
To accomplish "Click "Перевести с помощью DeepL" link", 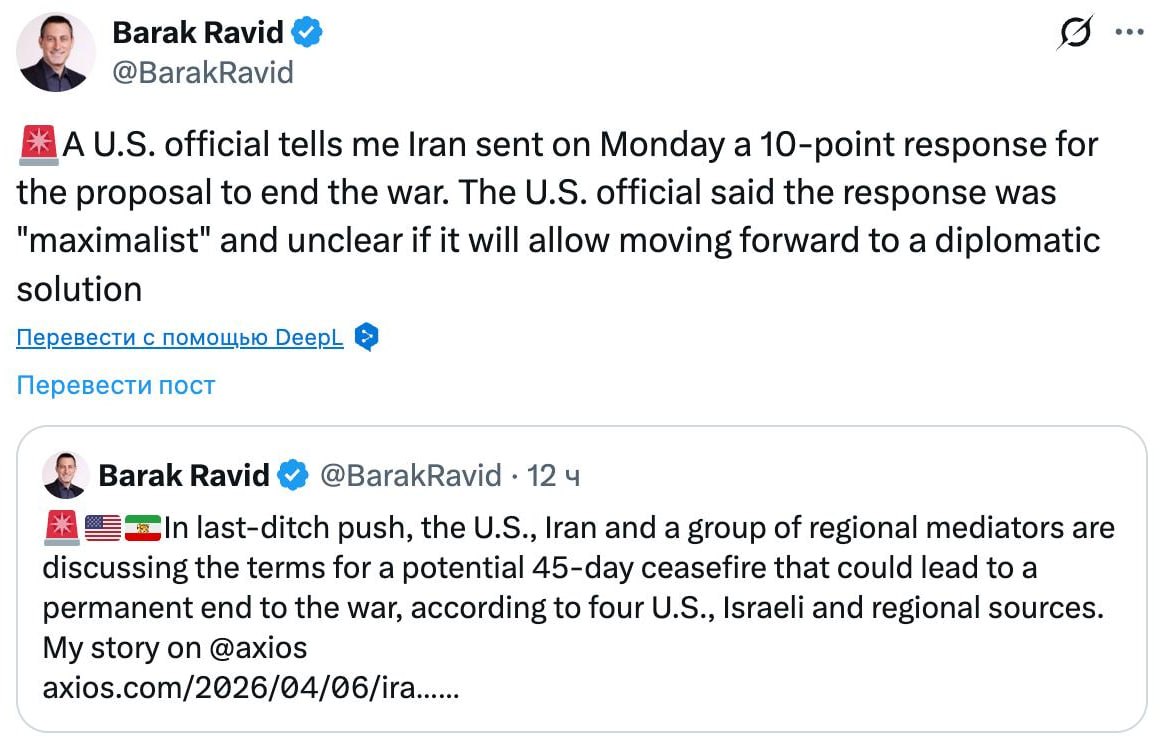I will coord(180,338).
